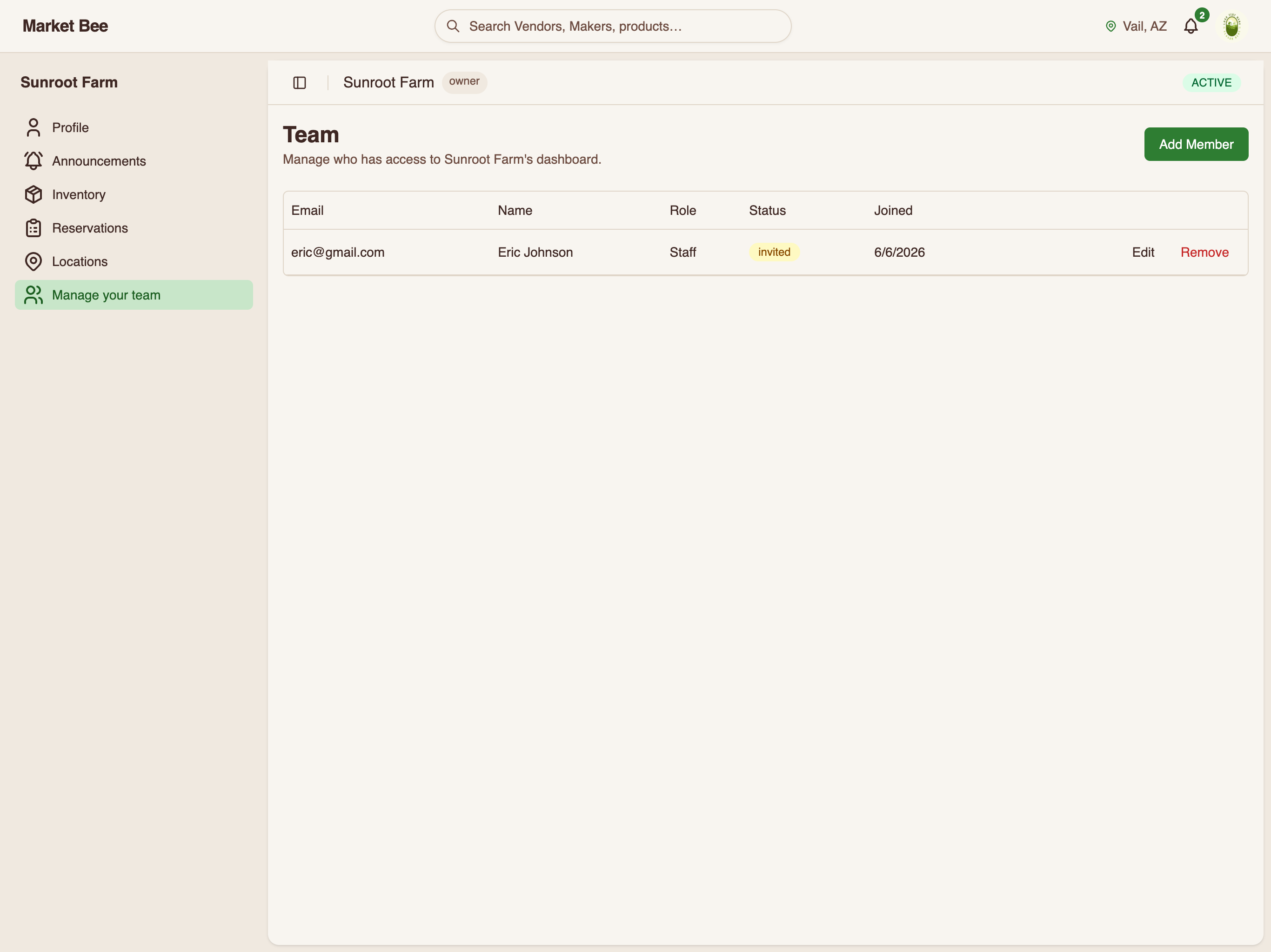
Task: Click the owner badge
Action: tap(464, 81)
